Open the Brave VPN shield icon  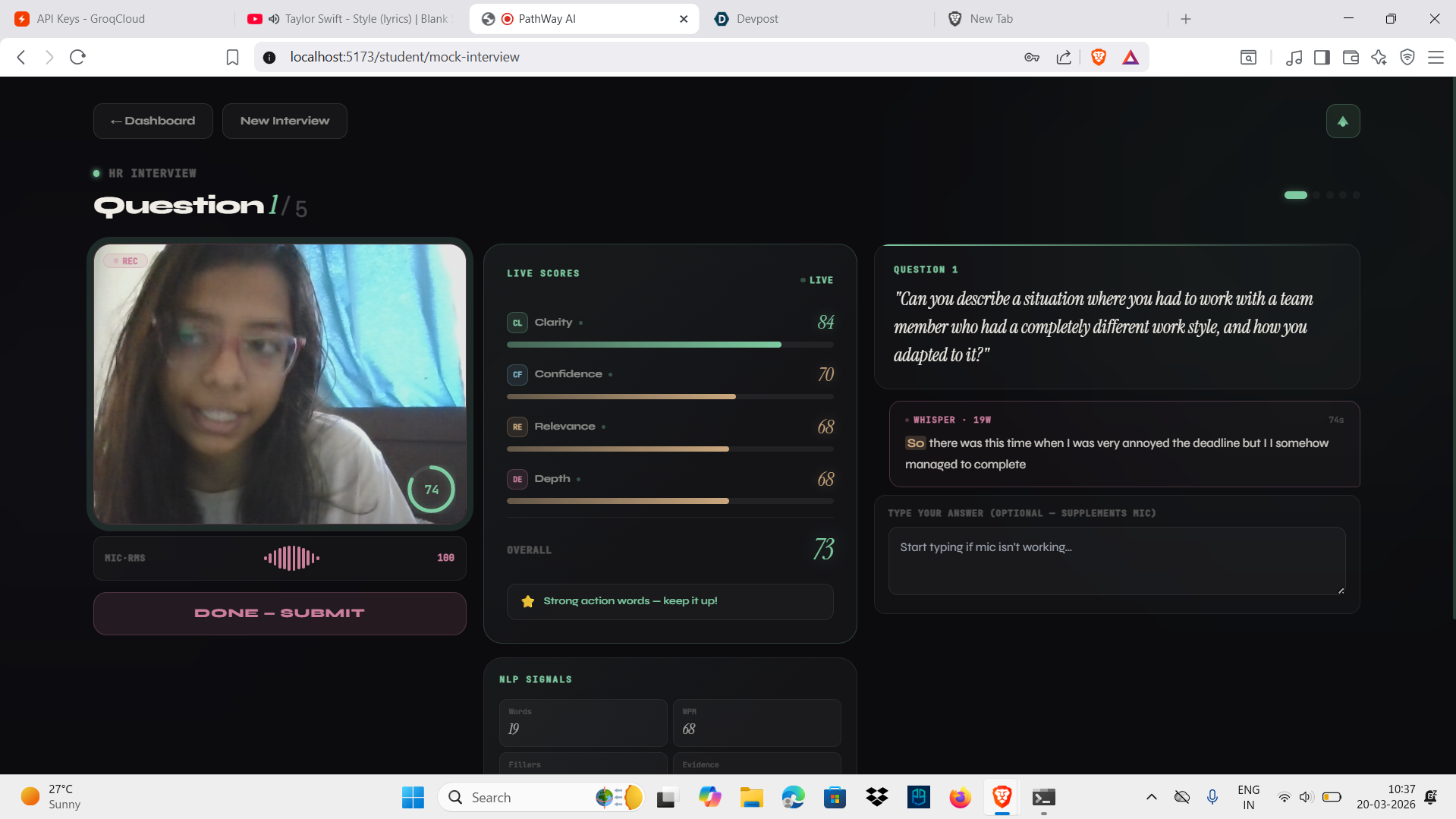point(1407,57)
